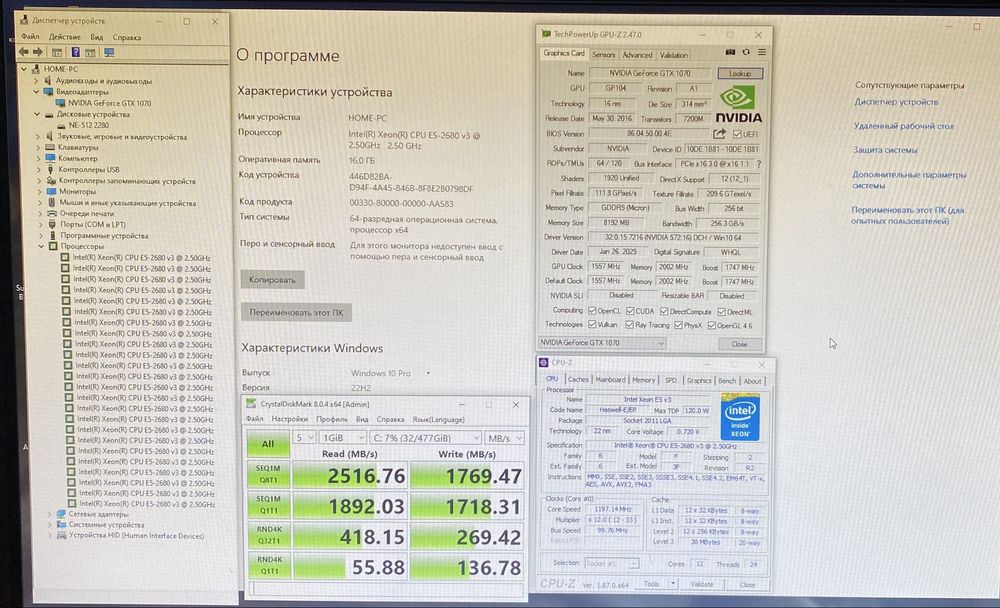This screenshot has width=1000, height=608.
Task: Open the GPU selection dropdown in GPU-Z
Action: coord(602,343)
